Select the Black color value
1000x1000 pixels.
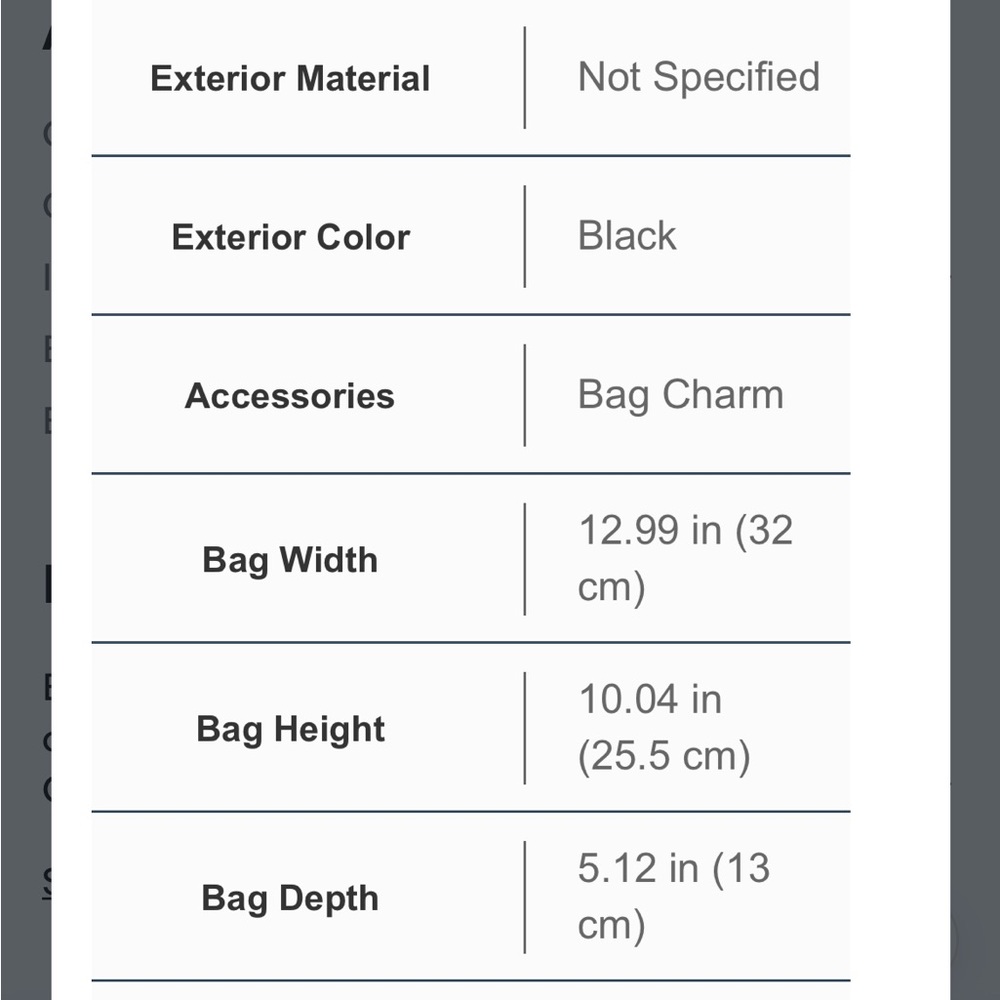coord(627,236)
